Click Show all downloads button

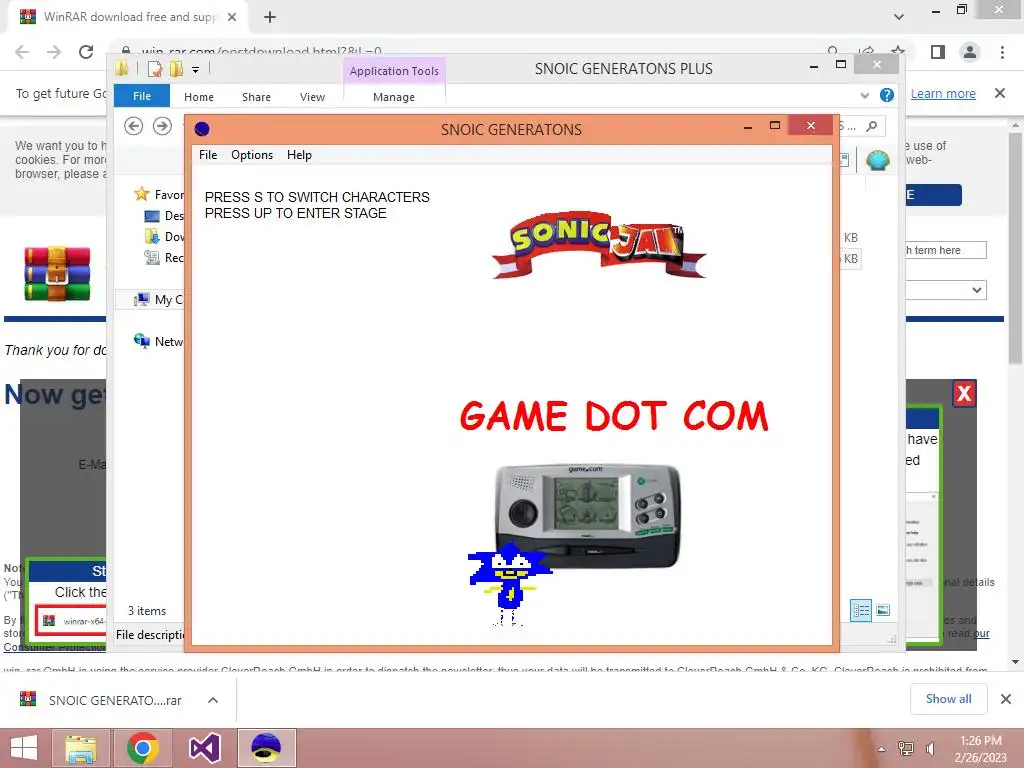click(948, 699)
